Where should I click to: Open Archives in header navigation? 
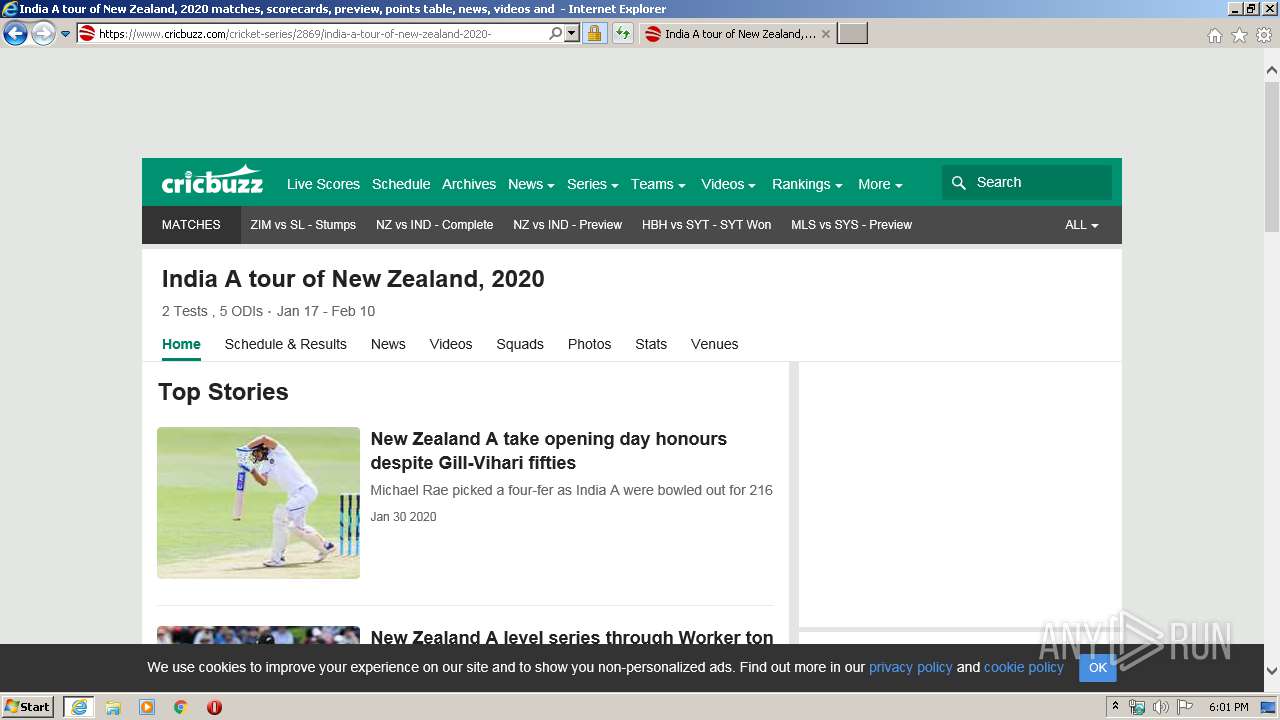(469, 184)
